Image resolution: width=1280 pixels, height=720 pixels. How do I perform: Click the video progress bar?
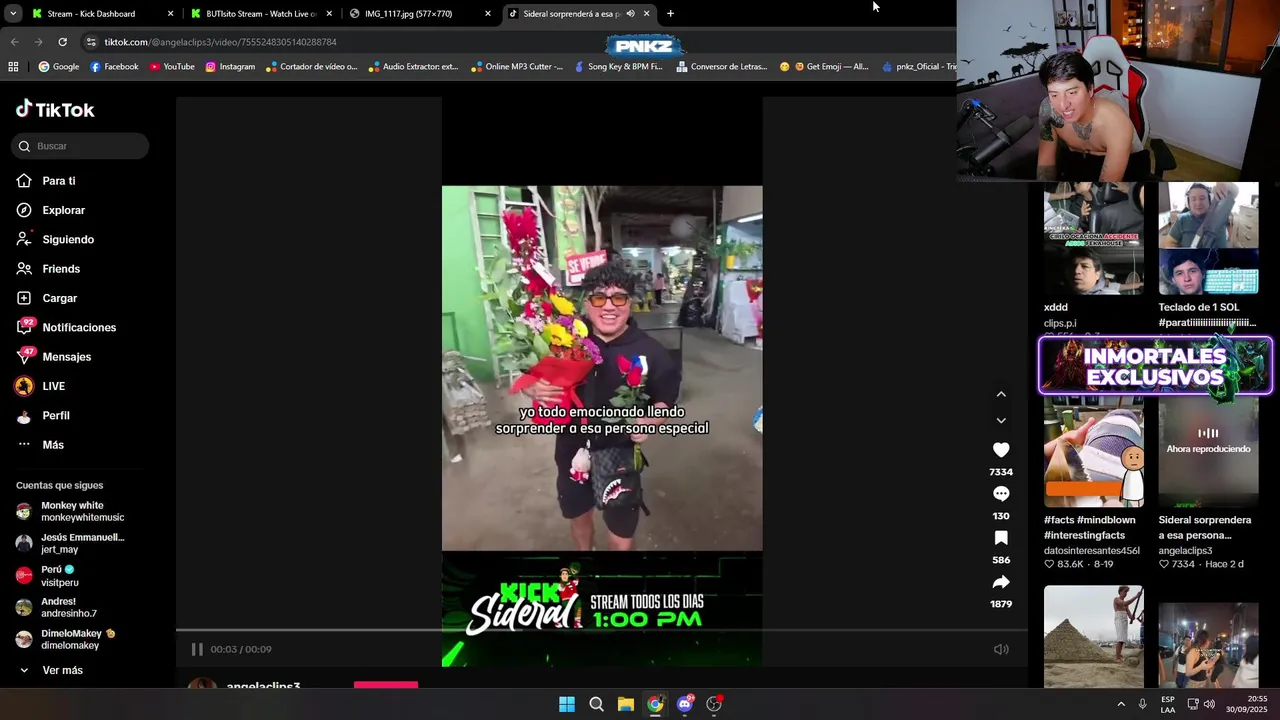tap(602, 630)
